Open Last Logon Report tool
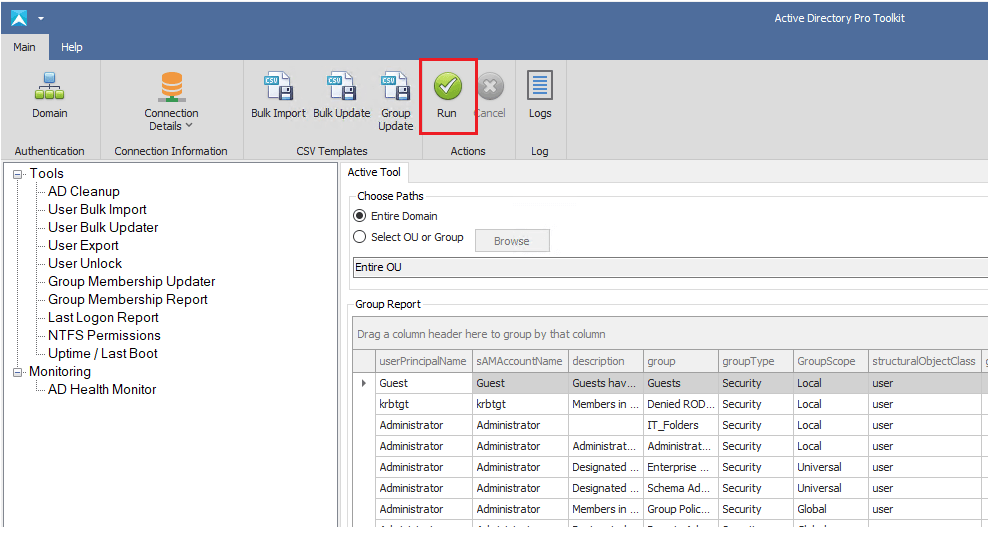The width and height of the screenshot is (988, 536). tap(103, 317)
